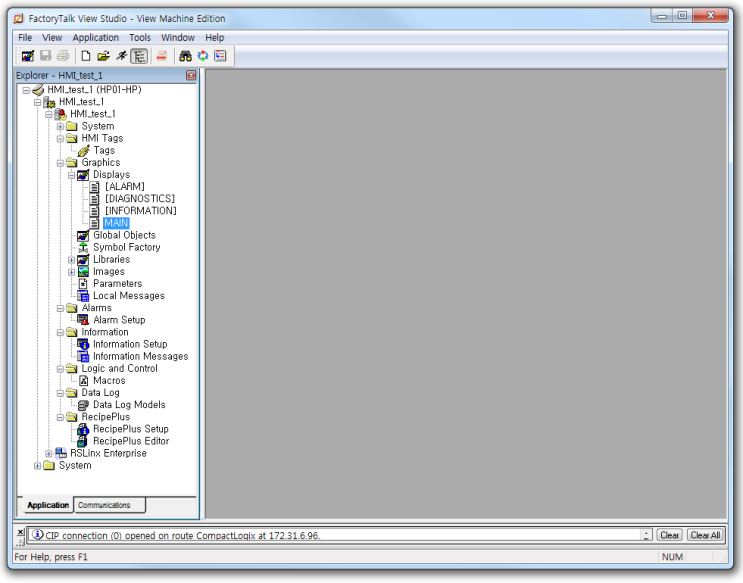This screenshot has height=583, width=743.
Task: Collapse the Displays node
Action: [x=72, y=175]
